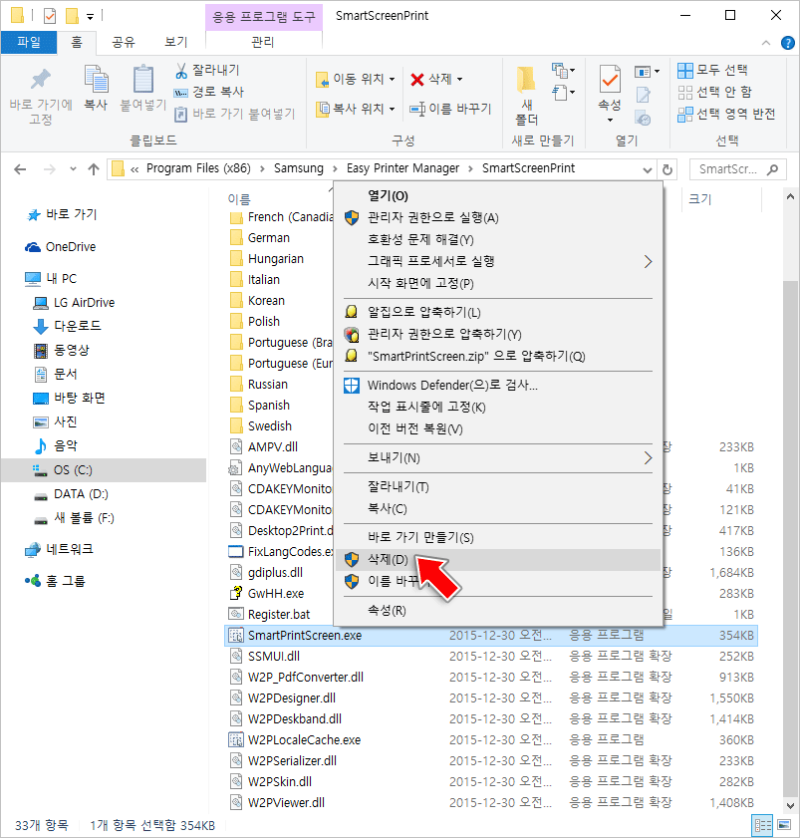Open 속성 (Properties) via its ribbon icon
This screenshot has height=838, width=800.
point(609,90)
